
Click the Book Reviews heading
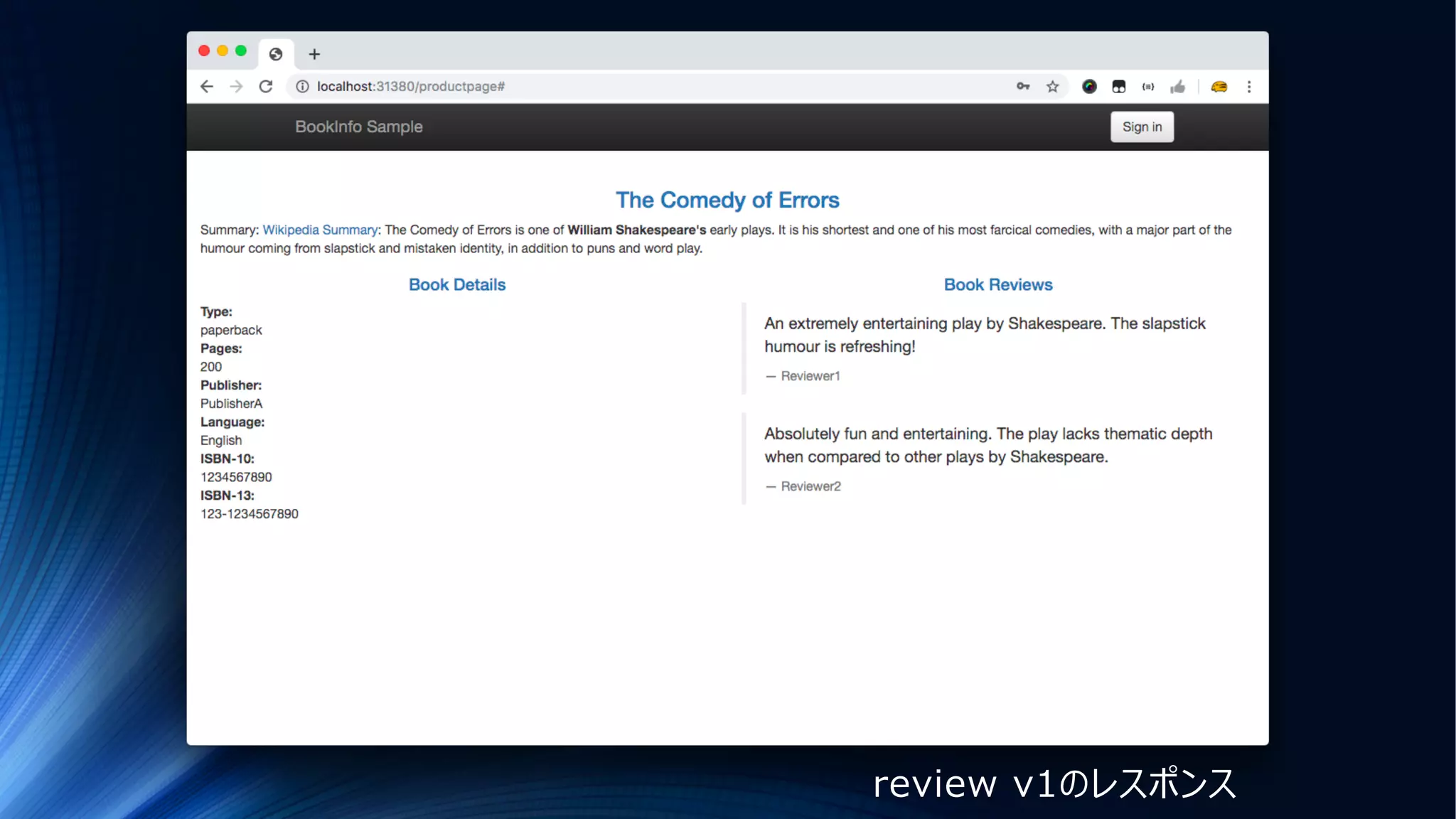(x=997, y=284)
